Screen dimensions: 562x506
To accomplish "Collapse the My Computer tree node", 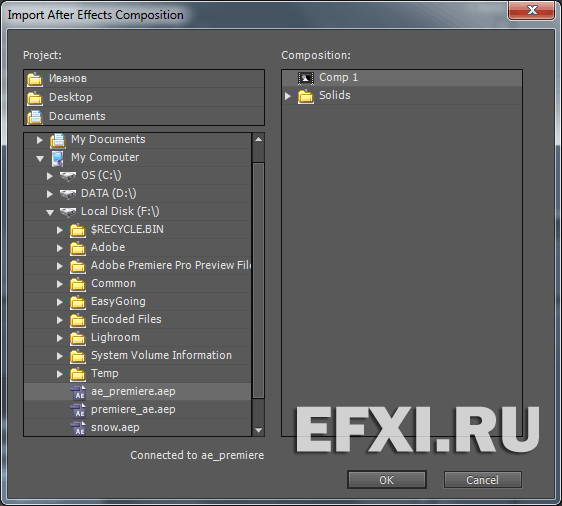I will point(40,158).
